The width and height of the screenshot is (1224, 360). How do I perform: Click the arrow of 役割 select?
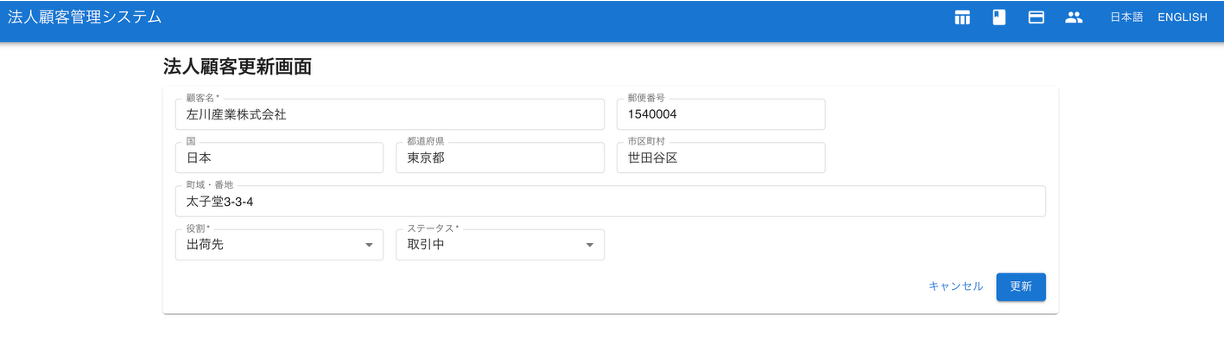point(369,245)
